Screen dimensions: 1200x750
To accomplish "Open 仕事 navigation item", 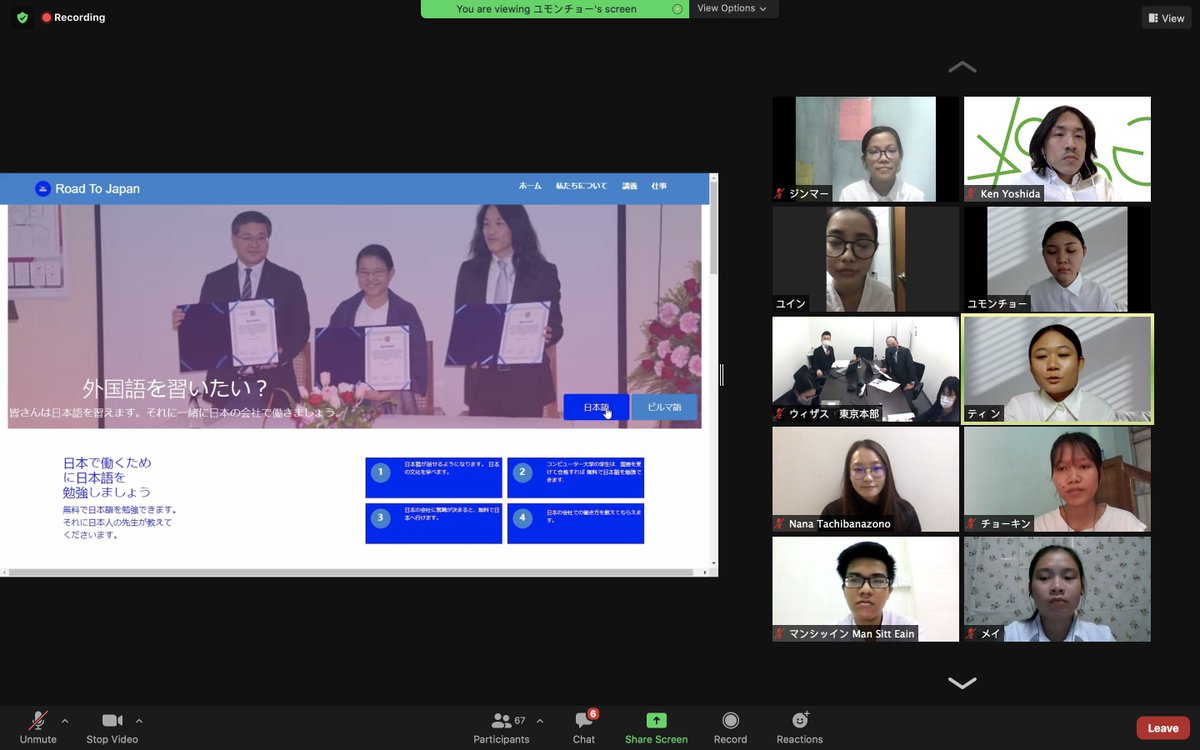I will pyautogui.click(x=659, y=186).
